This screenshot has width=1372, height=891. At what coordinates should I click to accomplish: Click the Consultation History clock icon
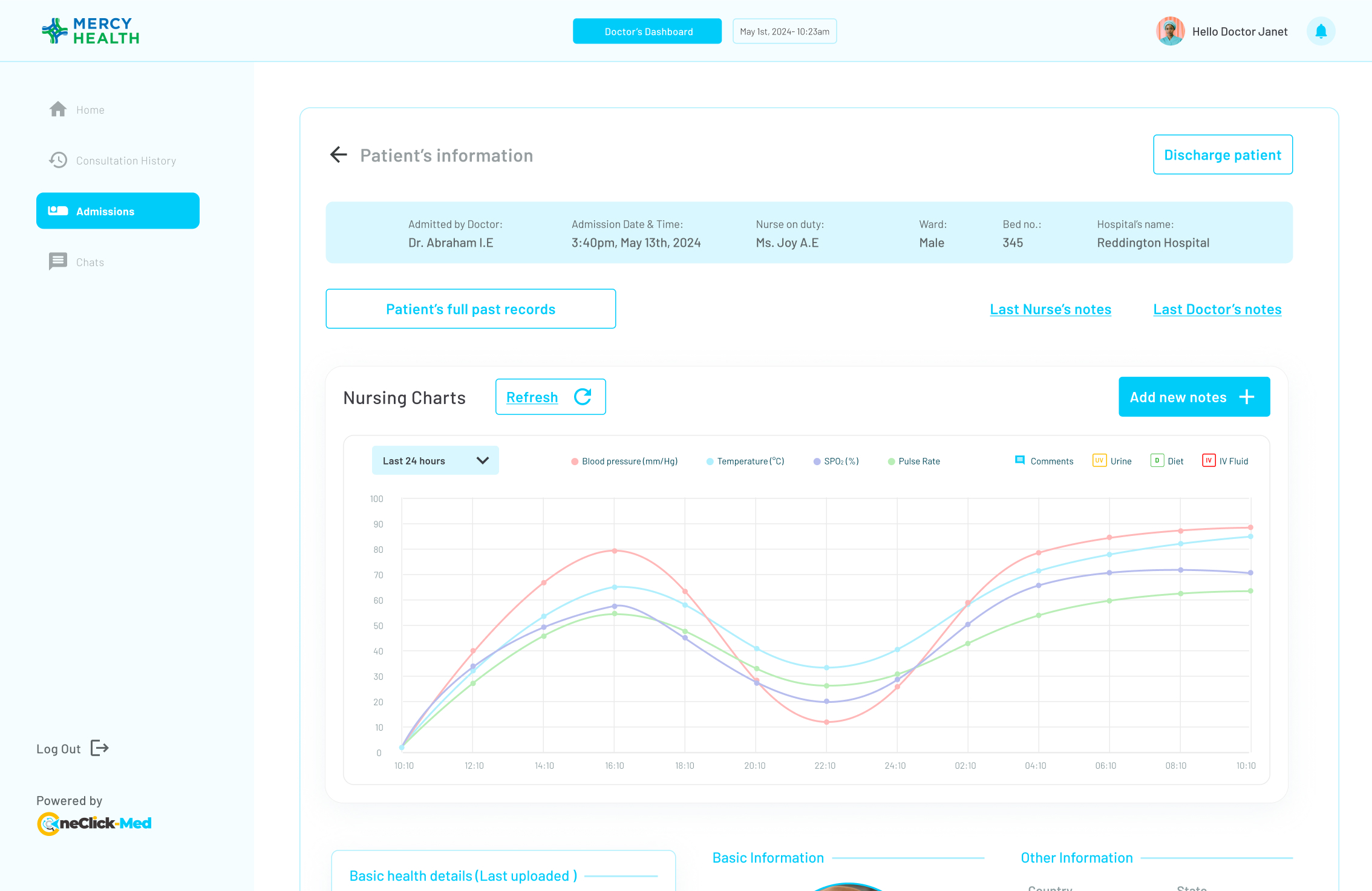[58, 160]
